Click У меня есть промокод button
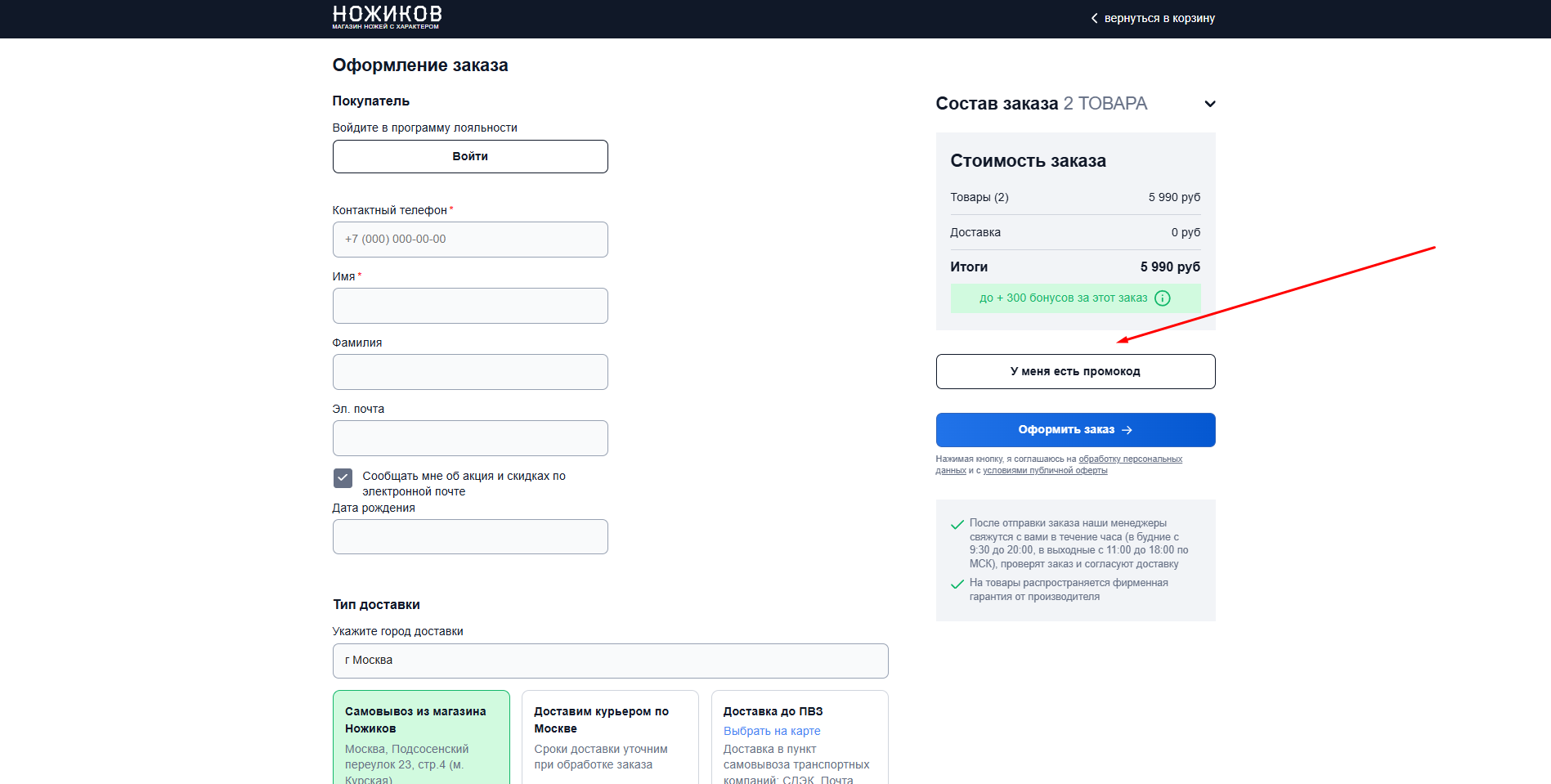The height and width of the screenshot is (784, 1551). click(x=1074, y=371)
